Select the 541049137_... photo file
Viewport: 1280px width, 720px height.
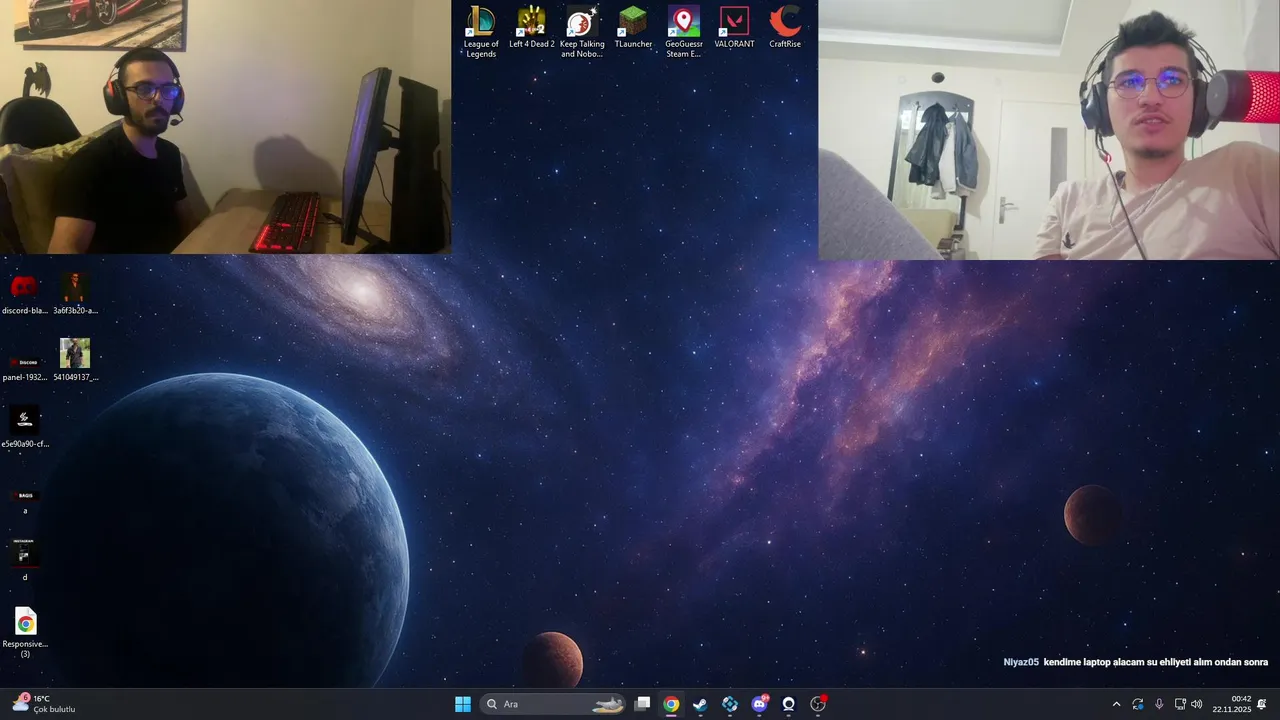(x=75, y=361)
